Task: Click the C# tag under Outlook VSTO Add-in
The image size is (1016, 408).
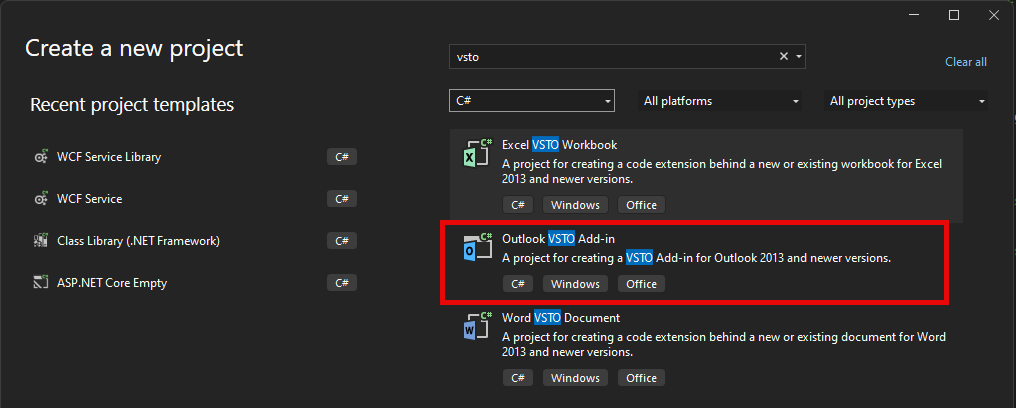Action: 518,284
